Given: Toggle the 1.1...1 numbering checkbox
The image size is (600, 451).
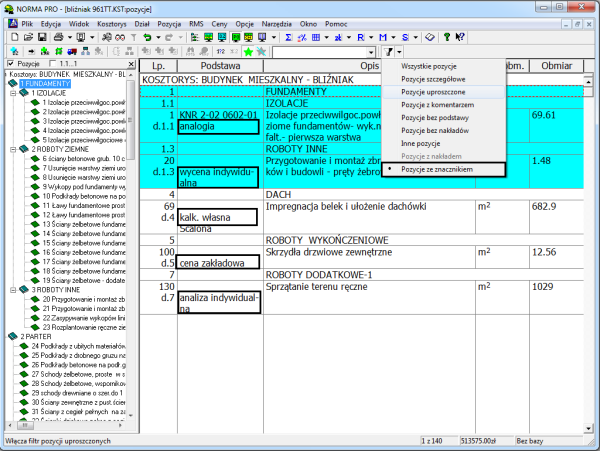Looking at the screenshot, I should pos(54,64).
